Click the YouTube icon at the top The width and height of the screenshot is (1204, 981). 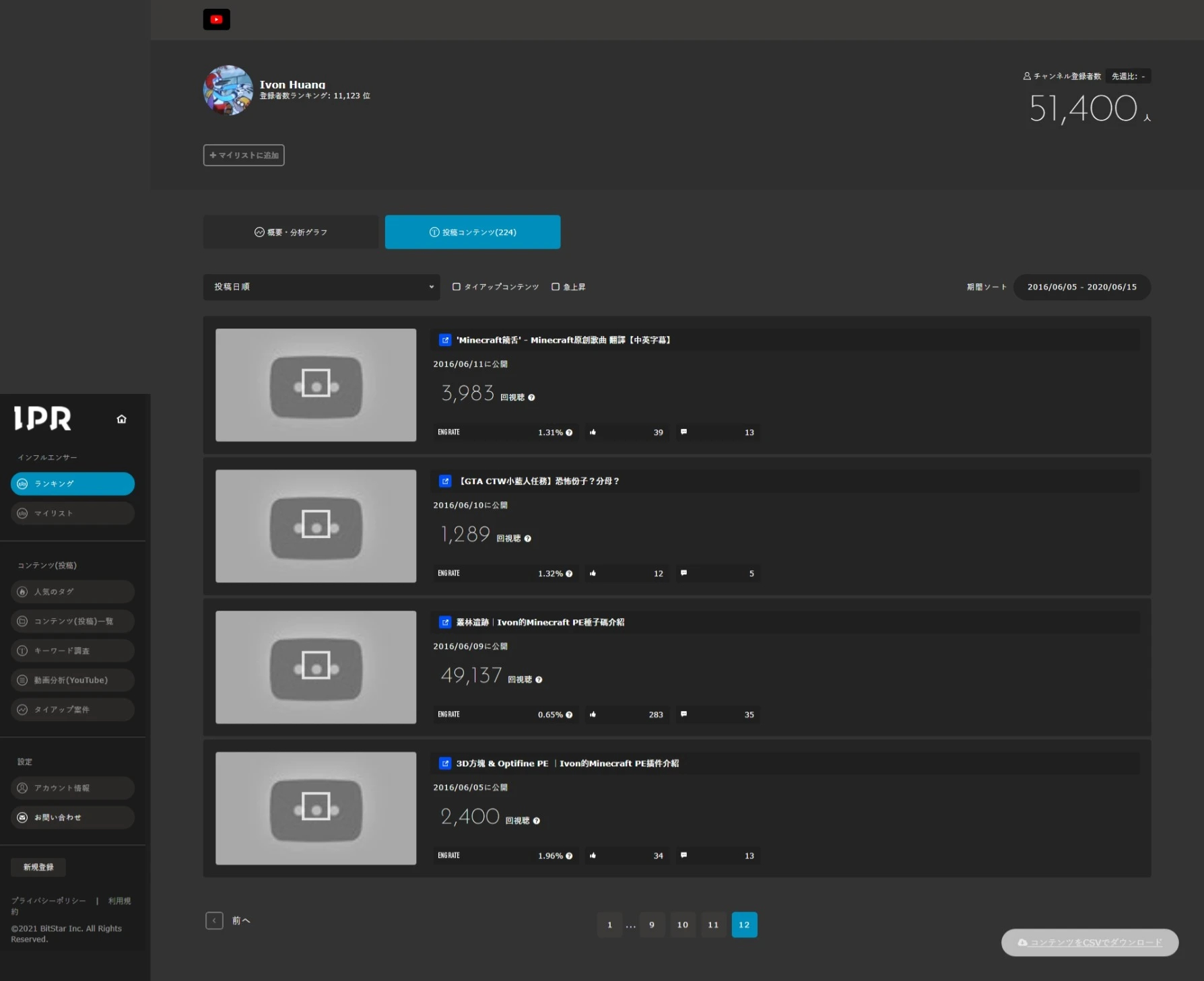(216, 20)
